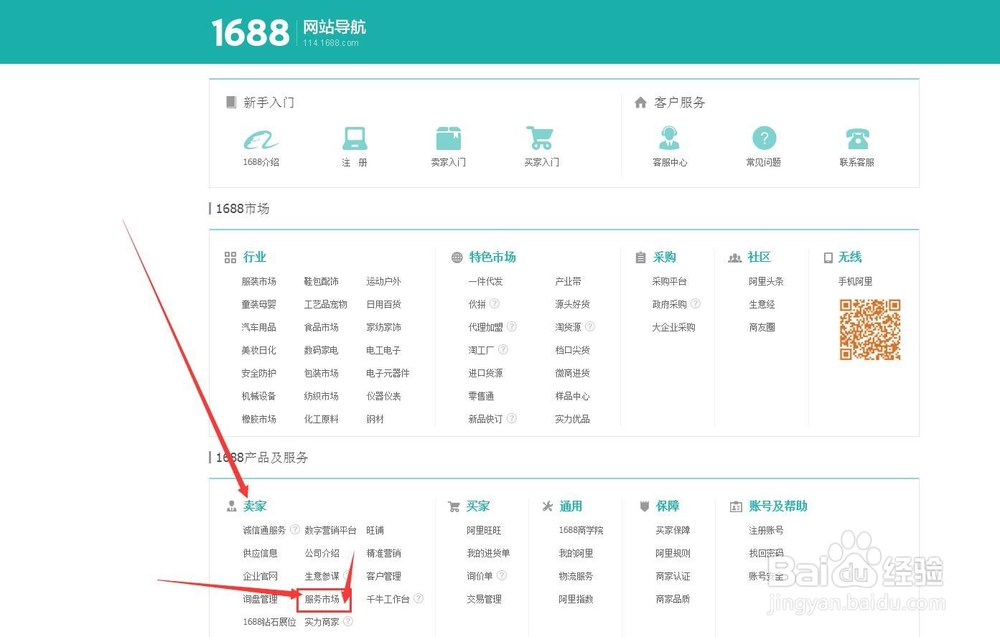Viewport: 1000px width, 637px height.
Task: Click the help icon next to 淘货源
Action: [x=590, y=326]
